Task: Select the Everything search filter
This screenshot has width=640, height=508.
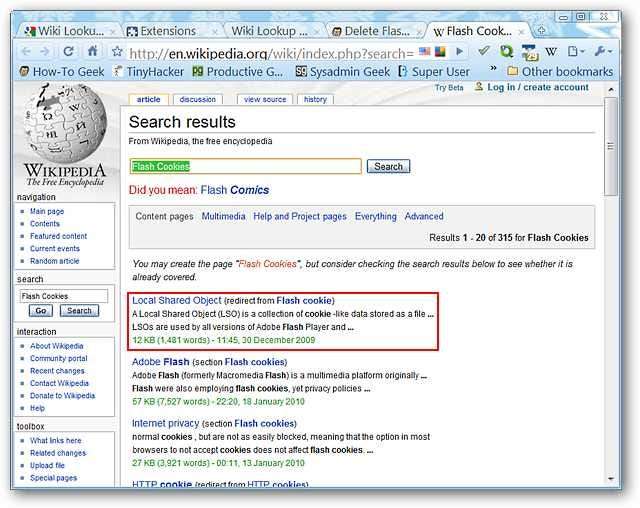Action: [376, 216]
